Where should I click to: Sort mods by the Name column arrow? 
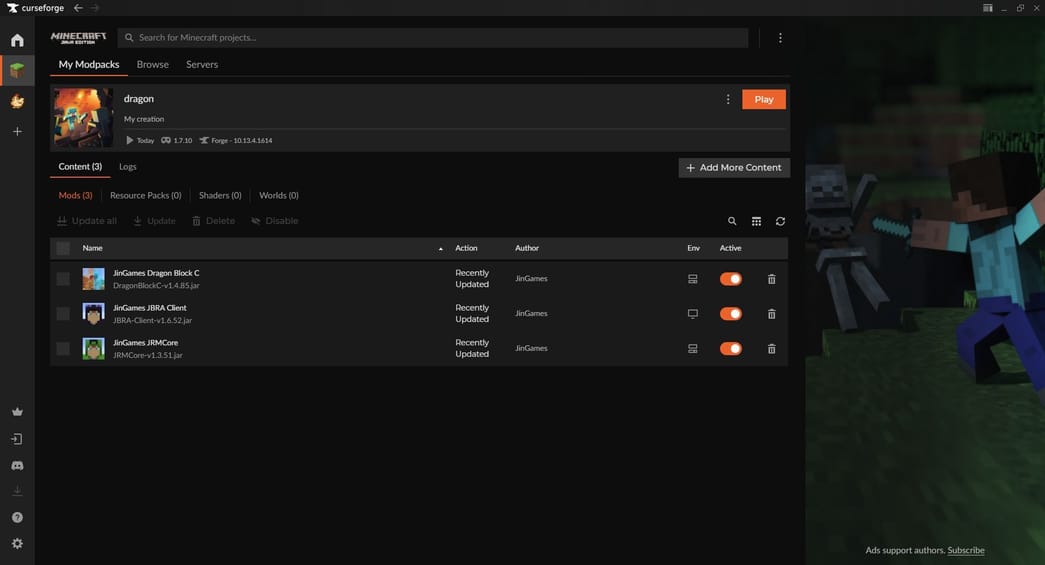pyautogui.click(x=441, y=248)
